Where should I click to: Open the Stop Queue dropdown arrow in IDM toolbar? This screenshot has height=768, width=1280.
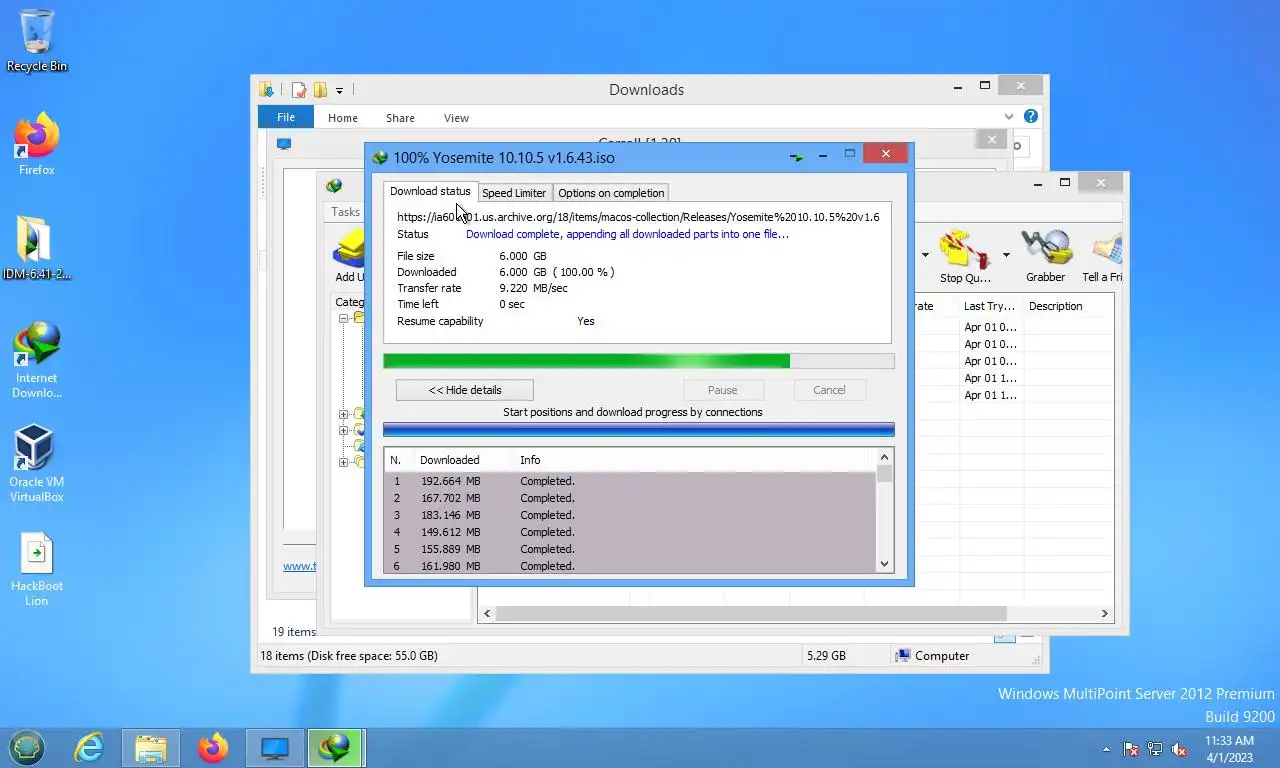click(1006, 255)
